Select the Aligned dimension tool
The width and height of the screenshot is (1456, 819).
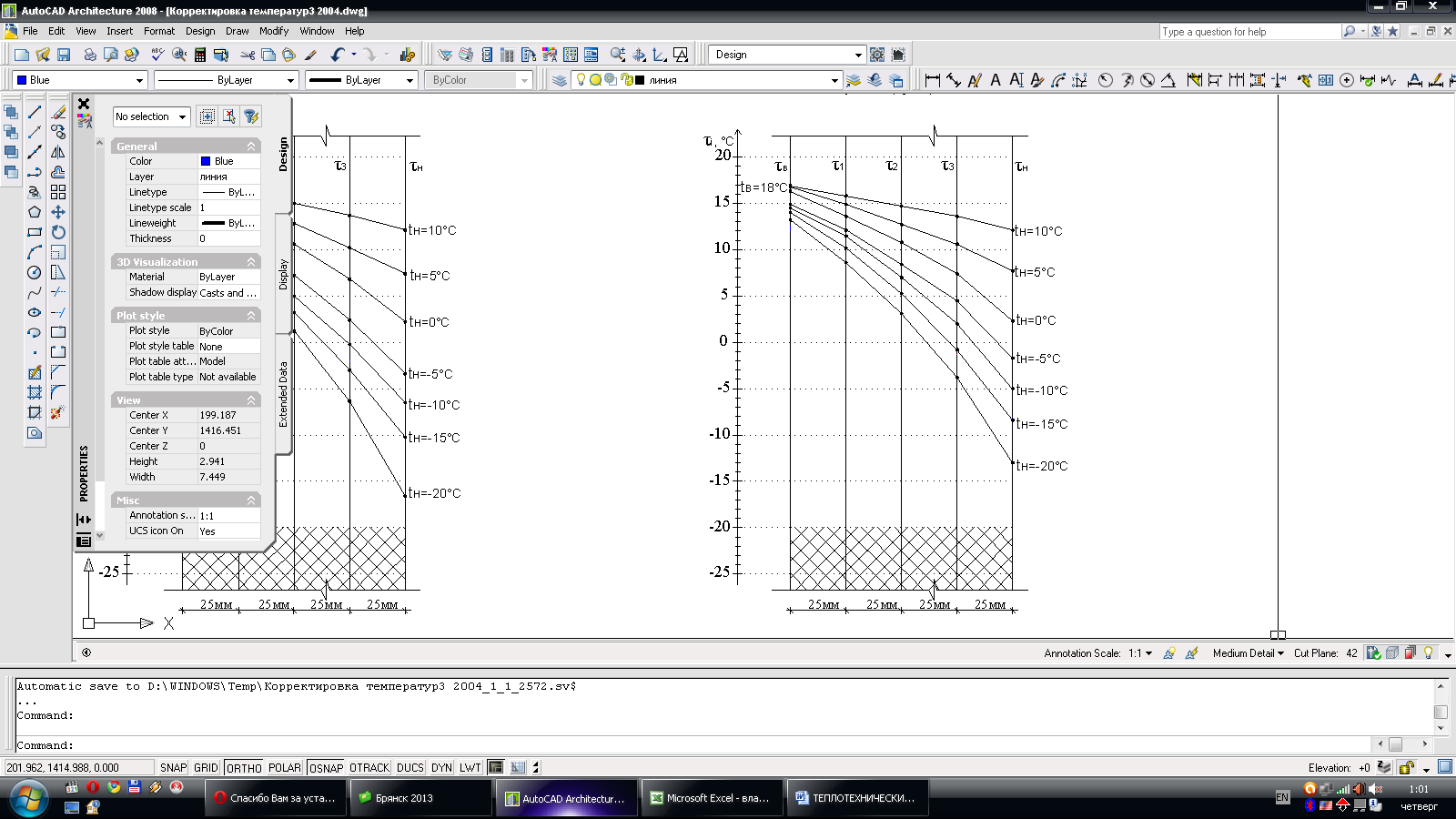pyautogui.click(x=954, y=80)
